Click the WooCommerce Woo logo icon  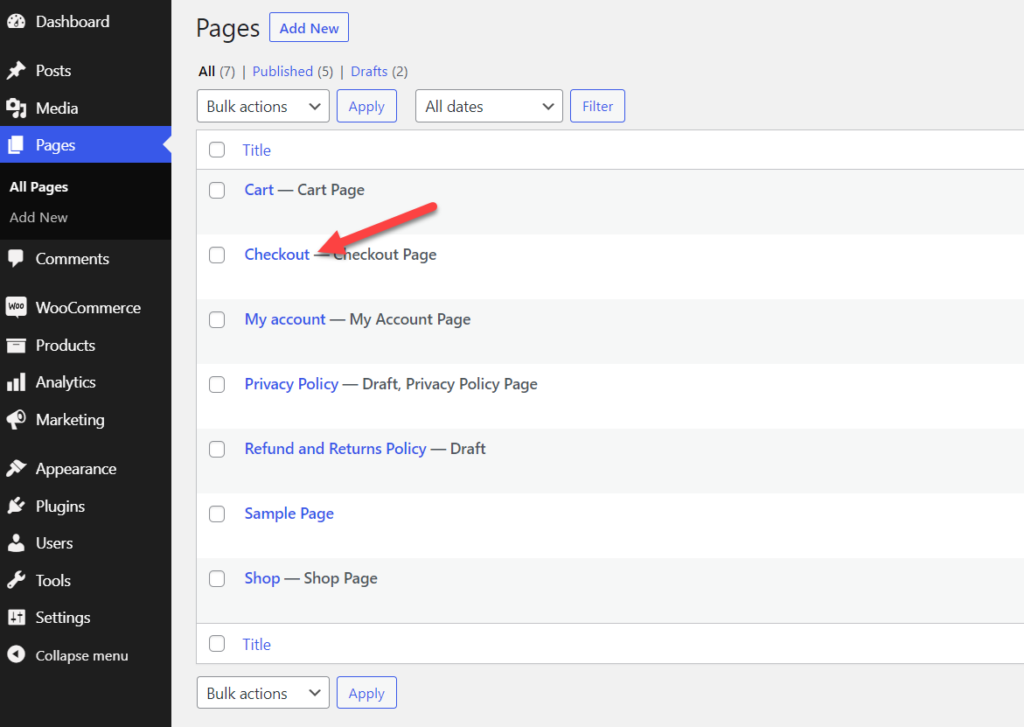click(16, 307)
